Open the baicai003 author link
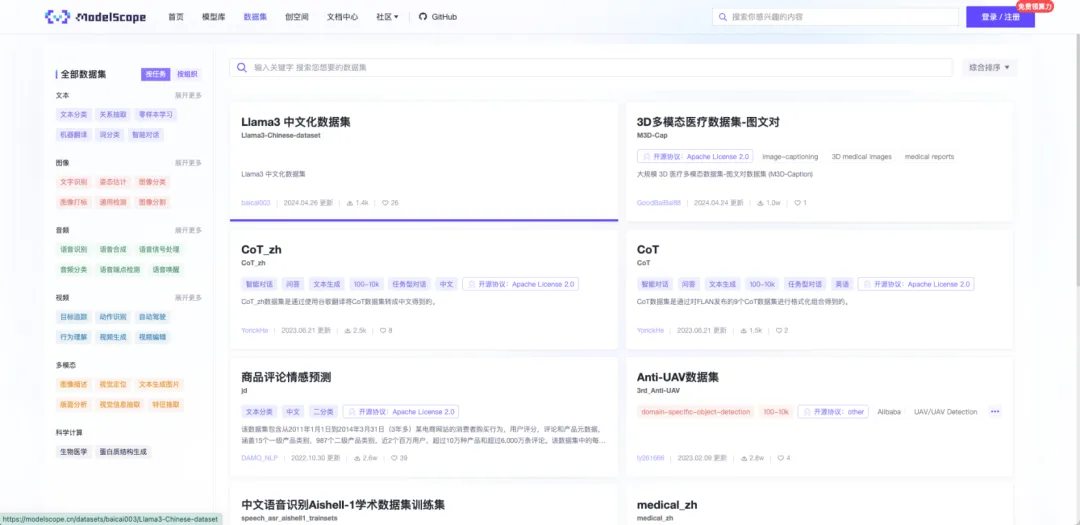This screenshot has width=1080, height=525. click(256, 203)
